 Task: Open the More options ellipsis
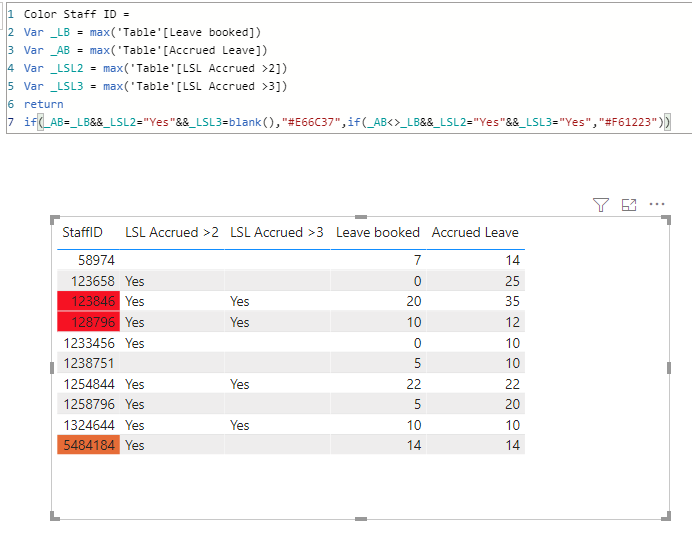coord(657,204)
